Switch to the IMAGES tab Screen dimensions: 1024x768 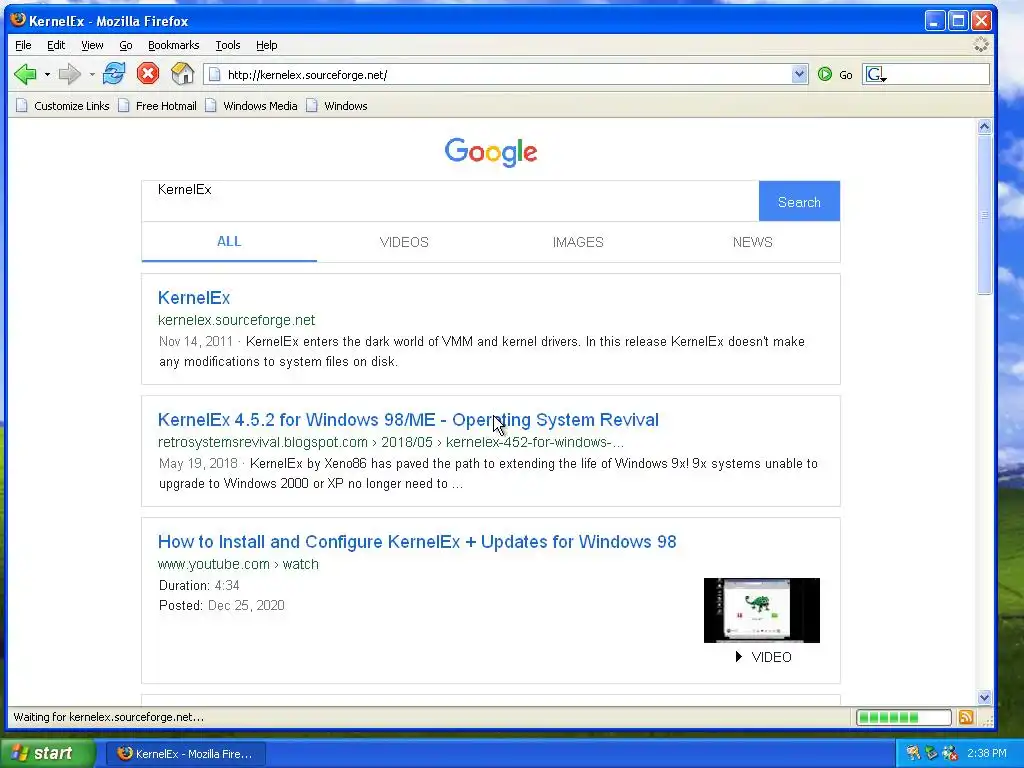pos(578,242)
